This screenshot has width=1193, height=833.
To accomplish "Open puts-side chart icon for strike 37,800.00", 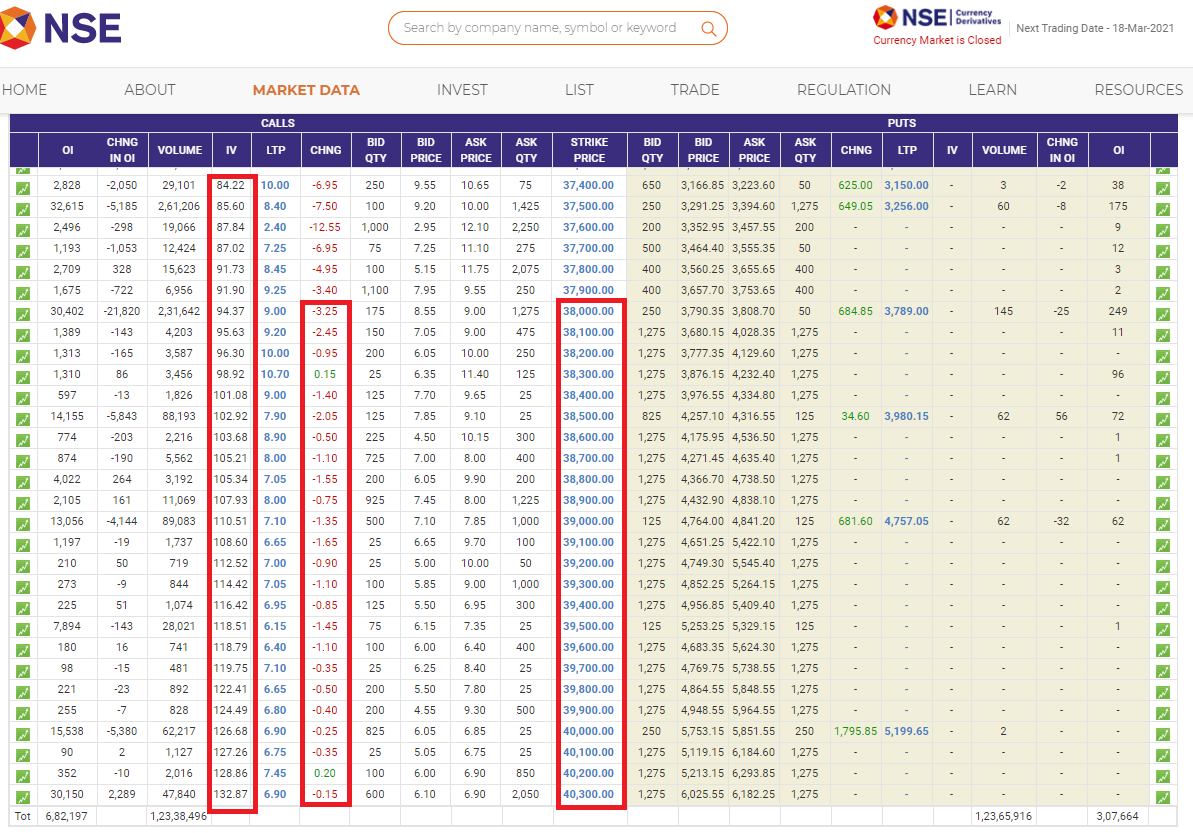I will 1163,272.
